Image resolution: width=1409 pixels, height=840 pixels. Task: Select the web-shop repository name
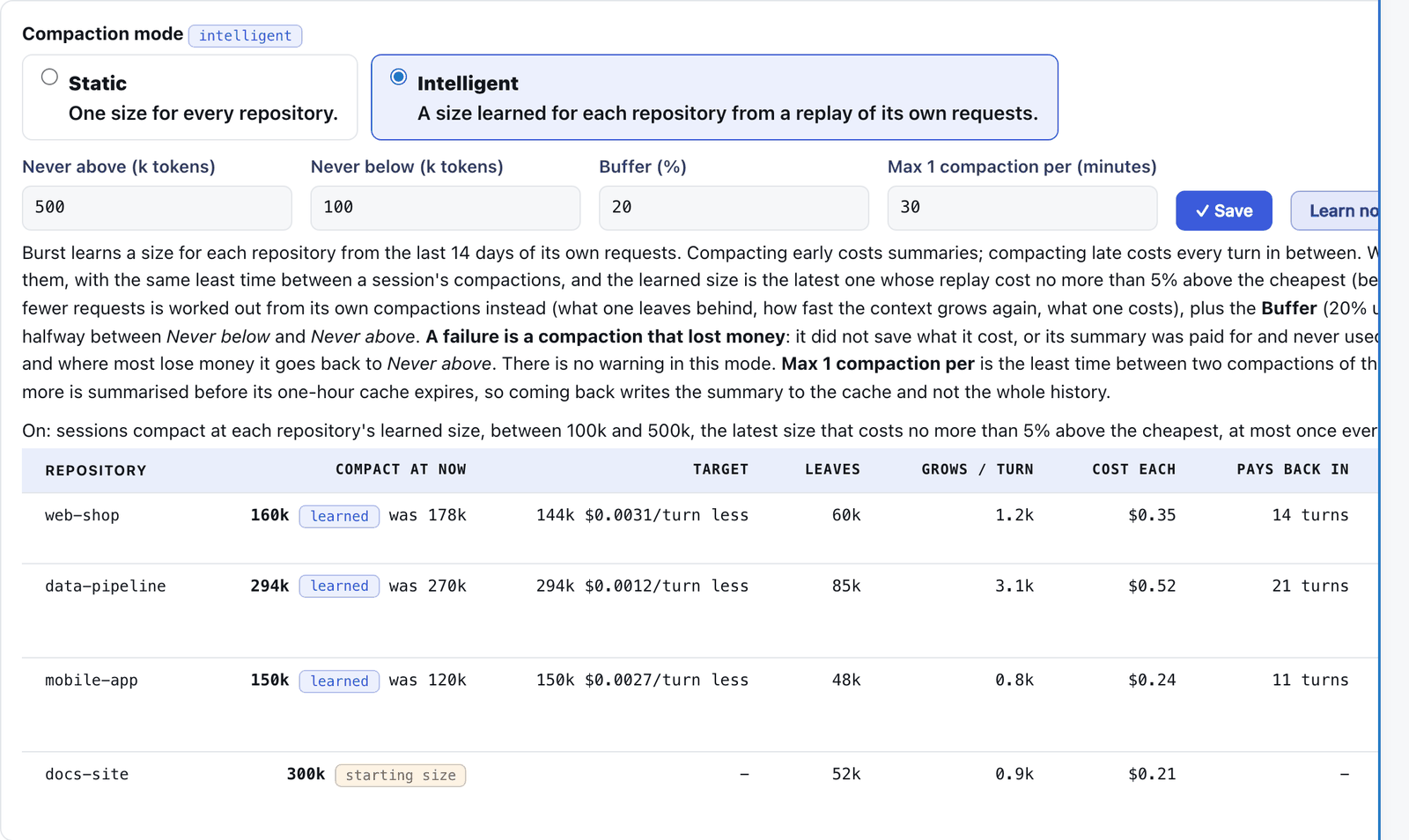[x=82, y=515]
